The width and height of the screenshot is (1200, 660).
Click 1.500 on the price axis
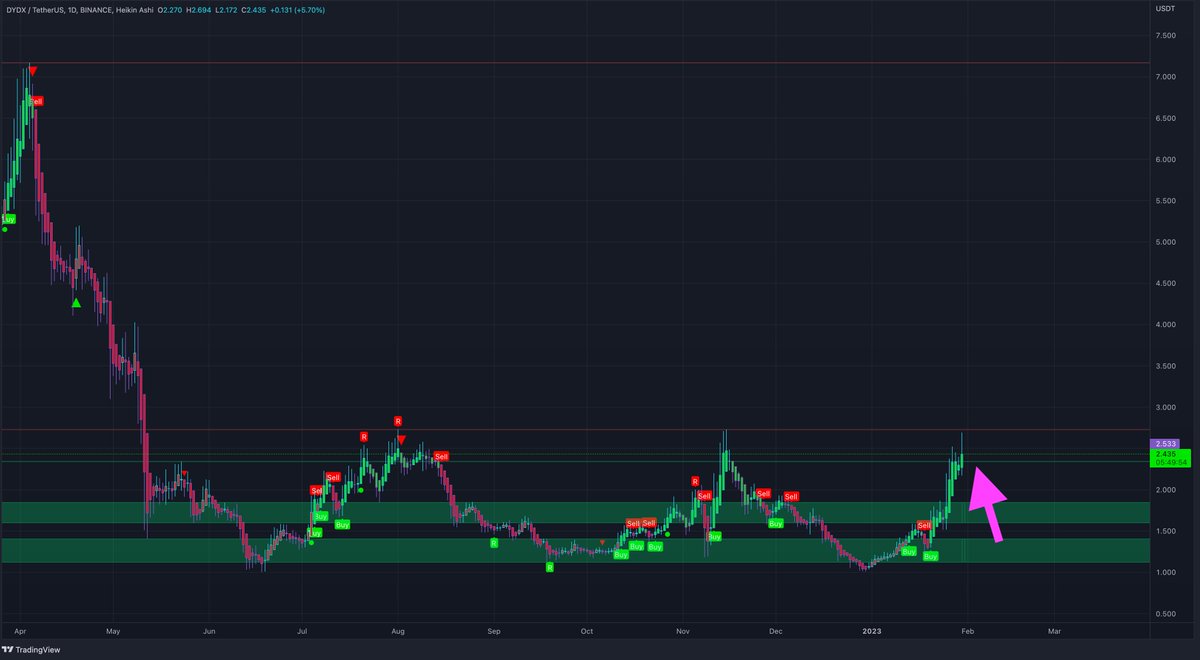point(1167,531)
